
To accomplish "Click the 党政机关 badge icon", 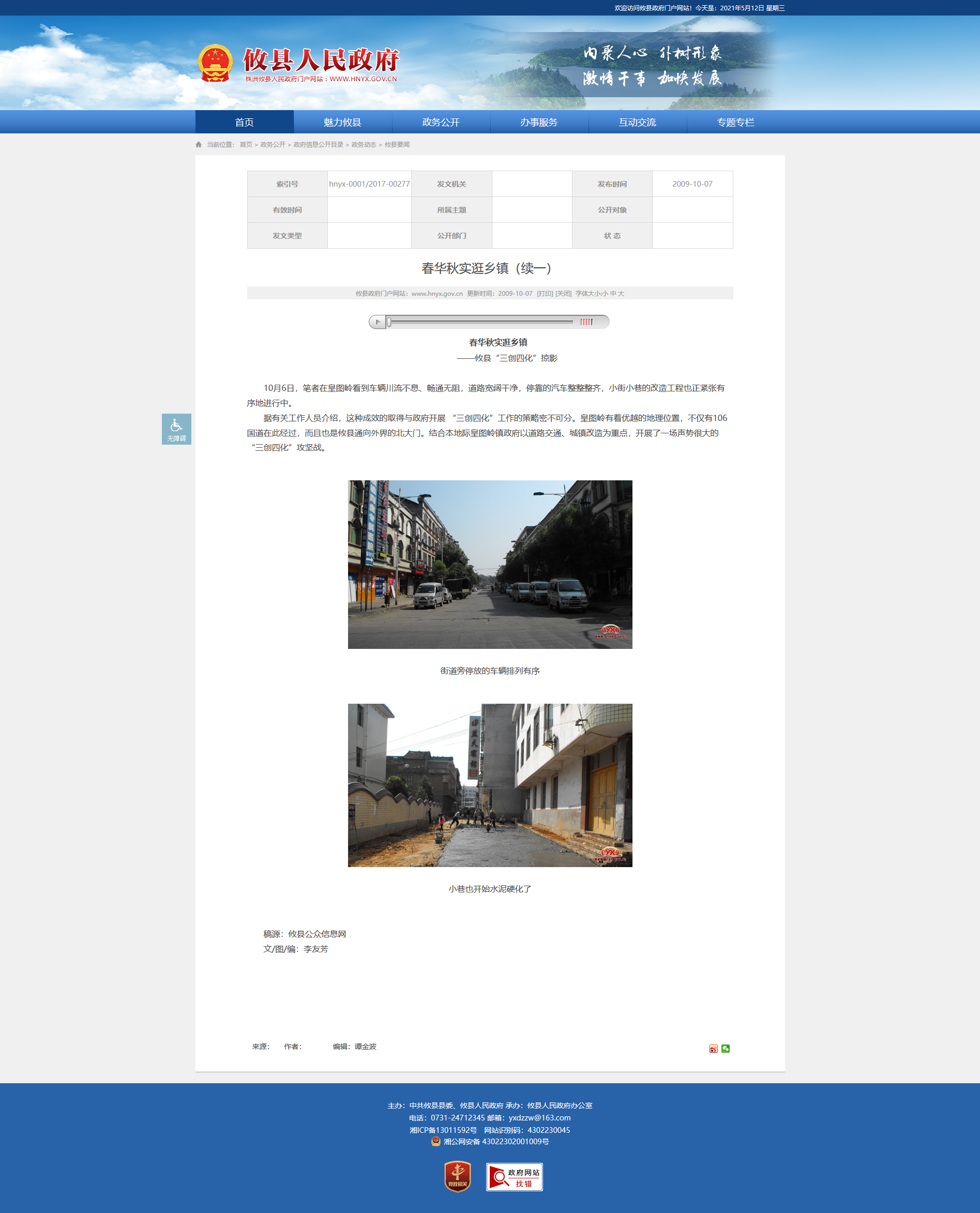I will (x=457, y=1176).
